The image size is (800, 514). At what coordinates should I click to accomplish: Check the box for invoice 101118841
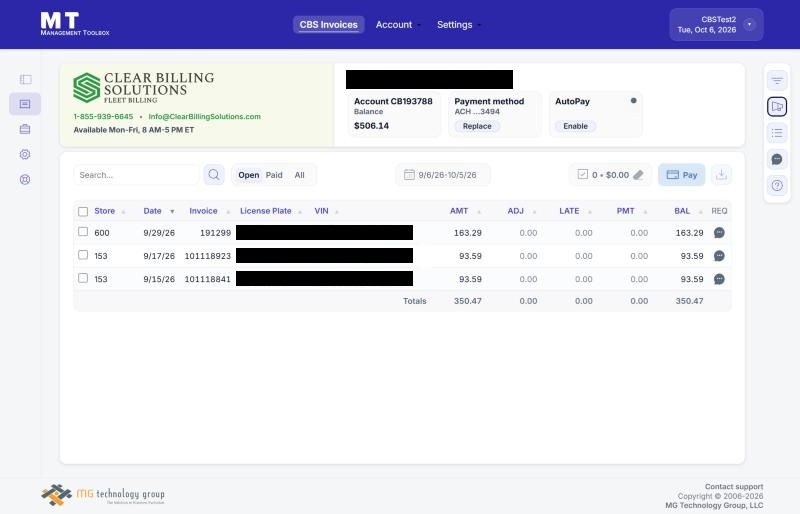tap(83, 278)
